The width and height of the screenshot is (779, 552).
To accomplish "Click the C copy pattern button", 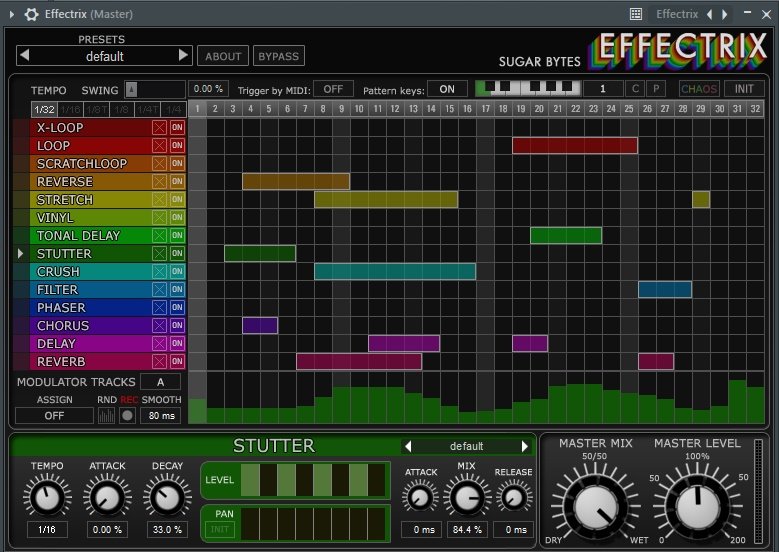I will tap(635, 89).
